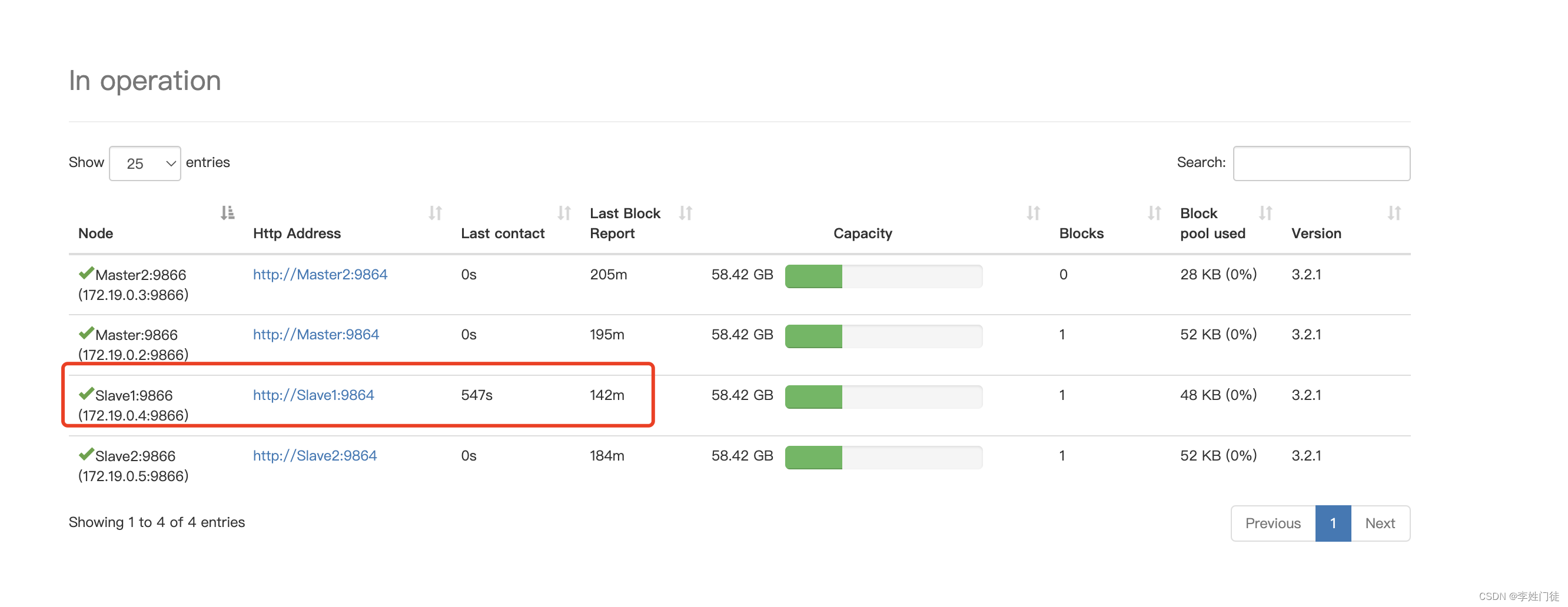The height and width of the screenshot is (607, 1568).
Task: Sort by Last Block Report column icon
Action: (x=686, y=213)
